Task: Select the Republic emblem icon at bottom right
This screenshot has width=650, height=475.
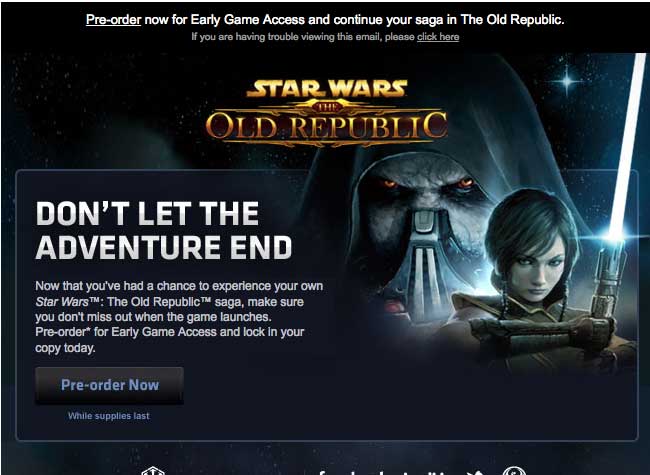Action: tap(514, 471)
